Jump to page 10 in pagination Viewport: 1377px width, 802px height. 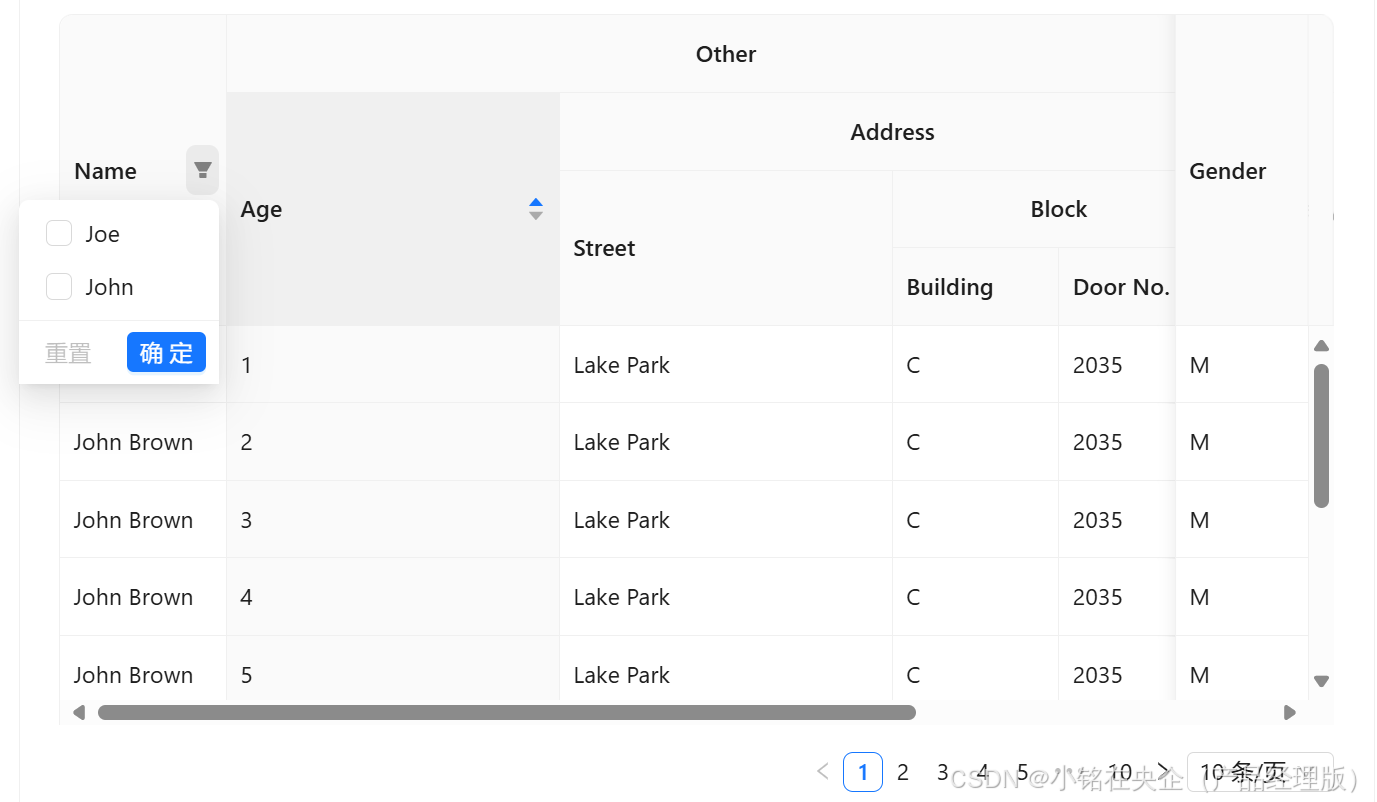pyautogui.click(x=1120, y=772)
